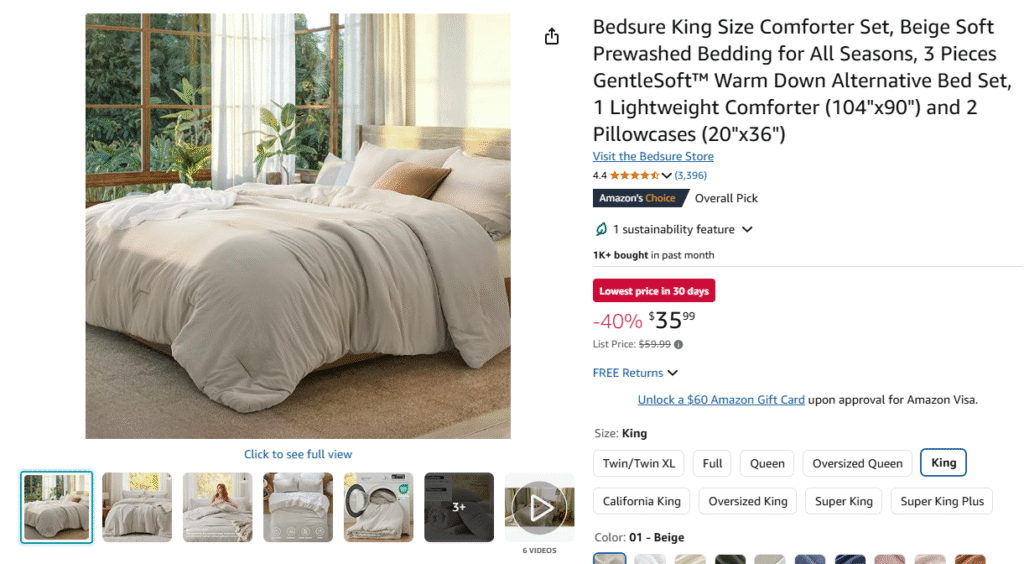
Task: Click main bed image for full view
Action: pos(298,226)
